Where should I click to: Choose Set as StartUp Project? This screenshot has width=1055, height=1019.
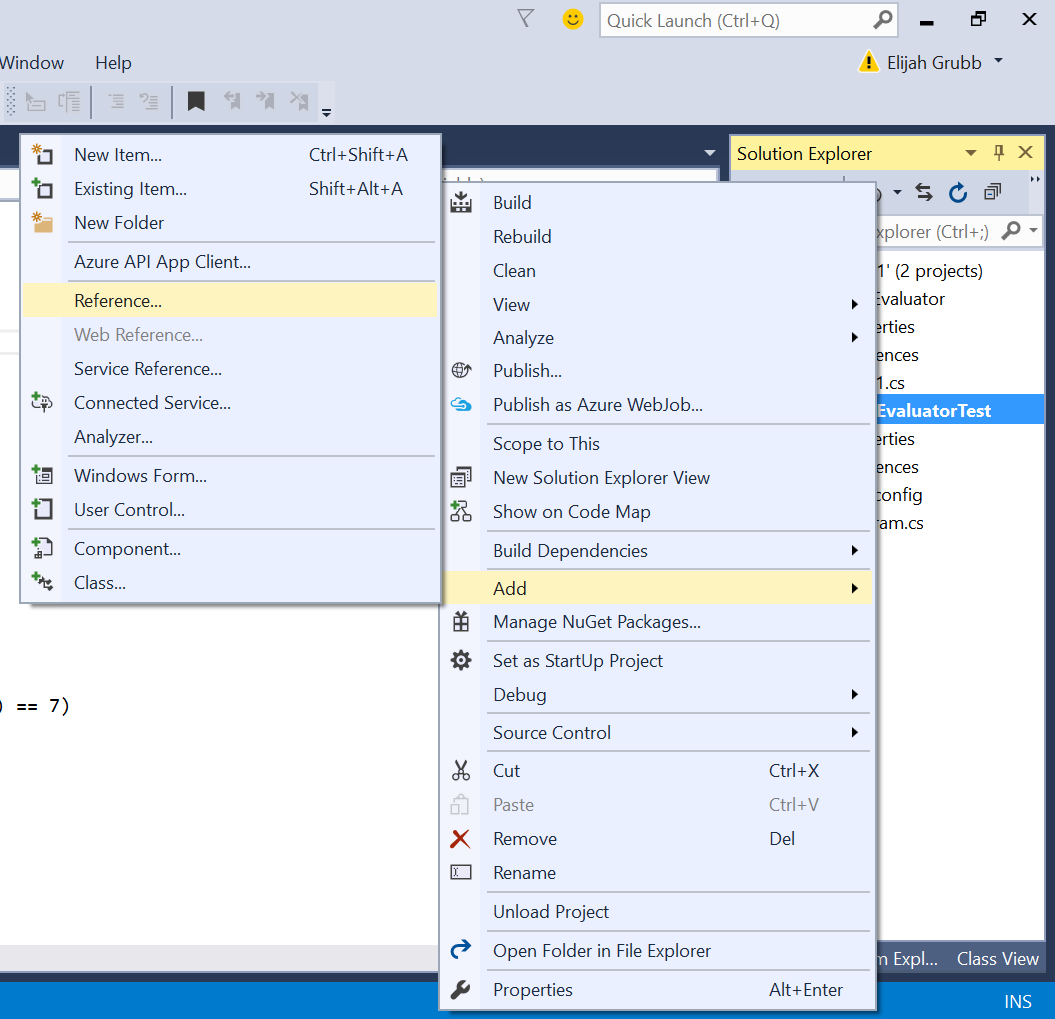[x=577, y=661]
